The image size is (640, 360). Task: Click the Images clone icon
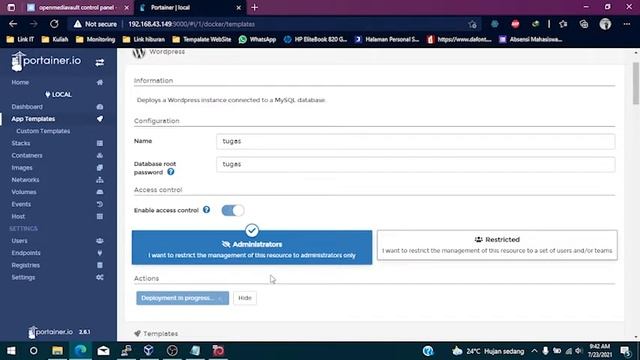click(100, 168)
